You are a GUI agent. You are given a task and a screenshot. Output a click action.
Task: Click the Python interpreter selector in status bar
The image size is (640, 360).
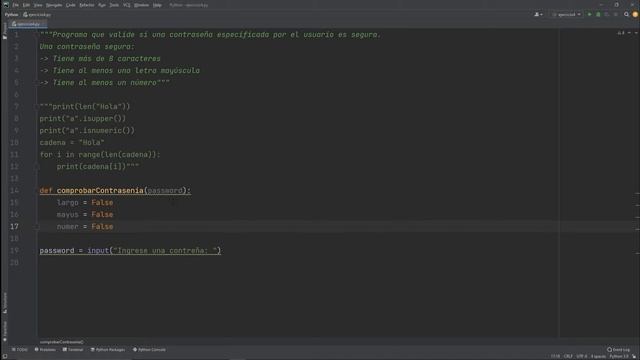click(619, 357)
